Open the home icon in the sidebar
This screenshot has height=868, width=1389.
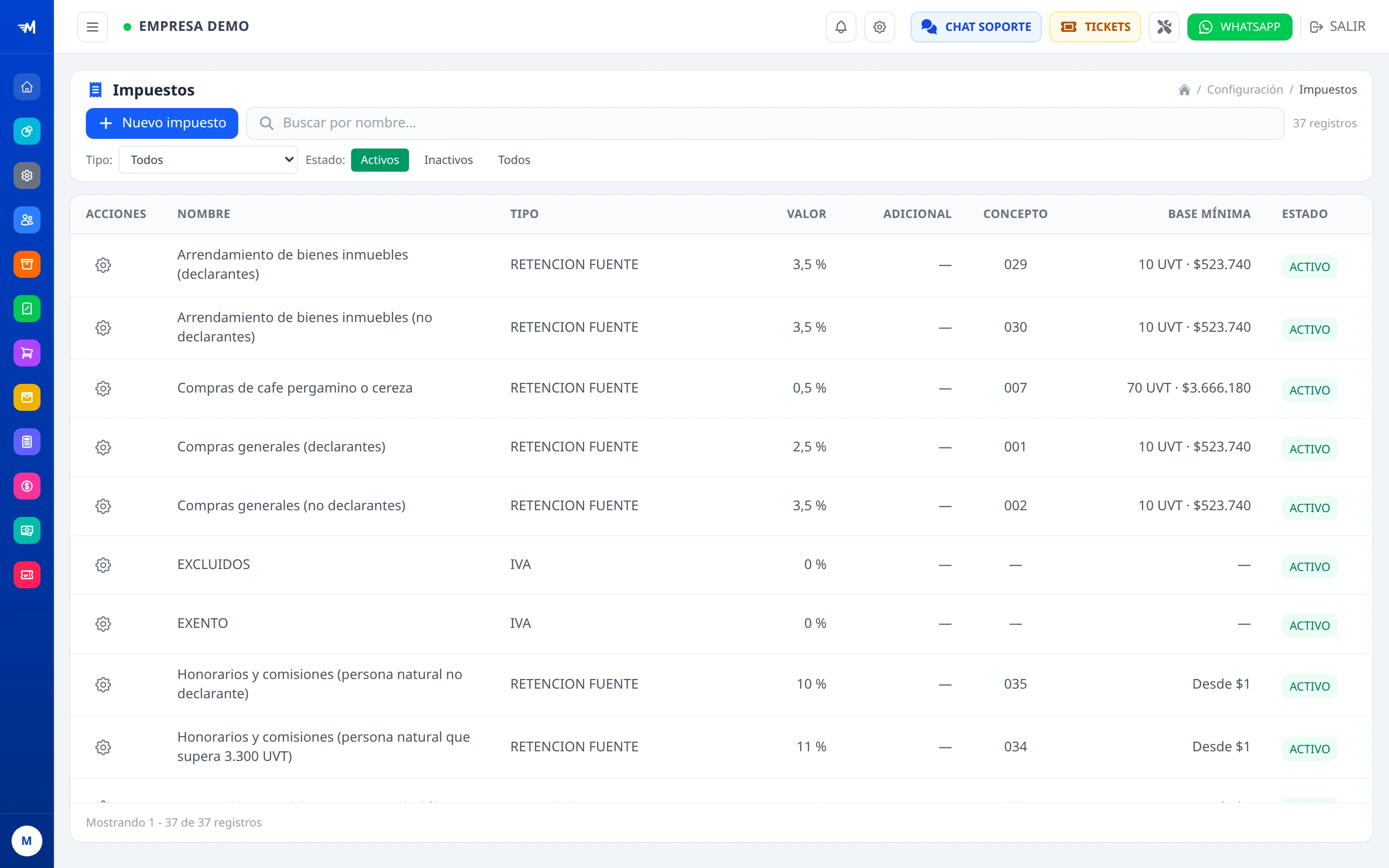pyautogui.click(x=27, y=87)
